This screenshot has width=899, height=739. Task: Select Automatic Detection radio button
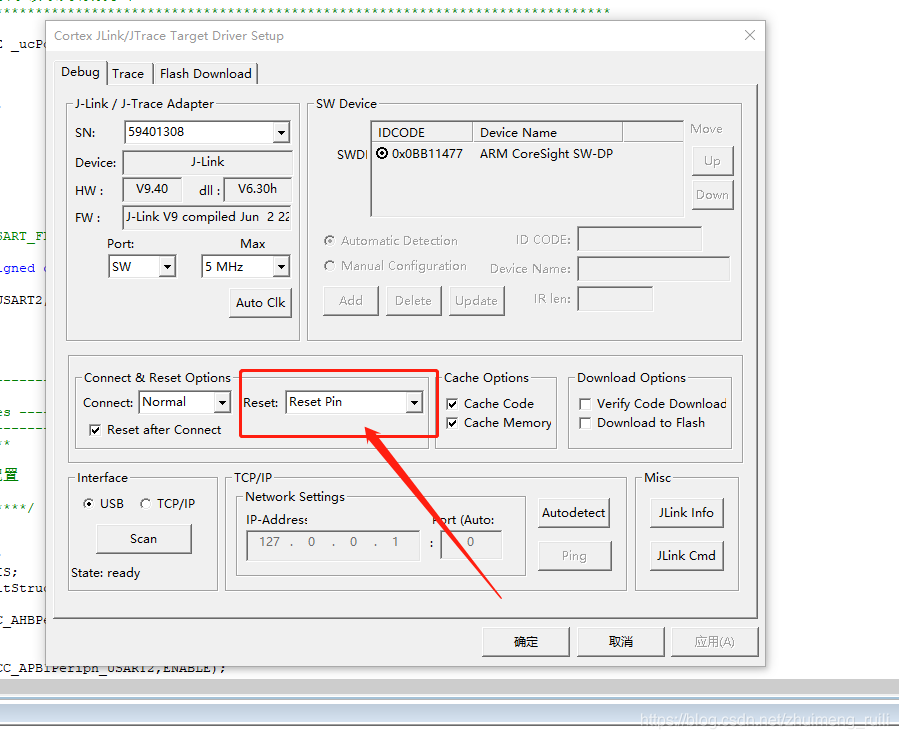[330, 241]
